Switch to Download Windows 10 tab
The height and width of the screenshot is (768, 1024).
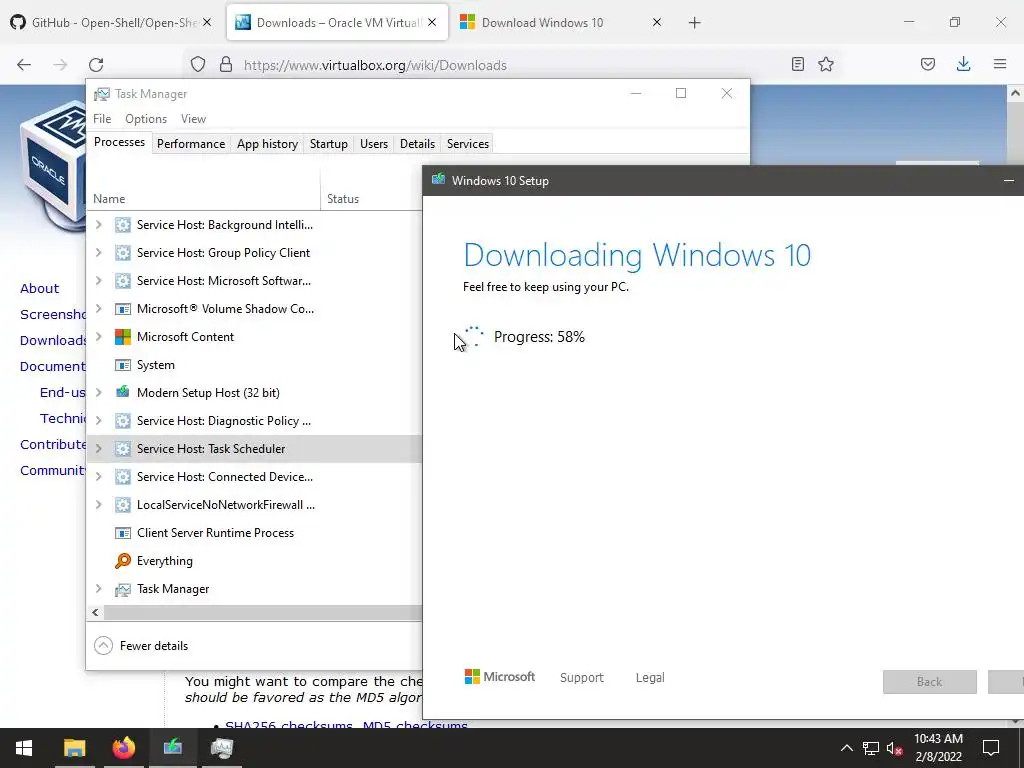click(x=560, y=22)
